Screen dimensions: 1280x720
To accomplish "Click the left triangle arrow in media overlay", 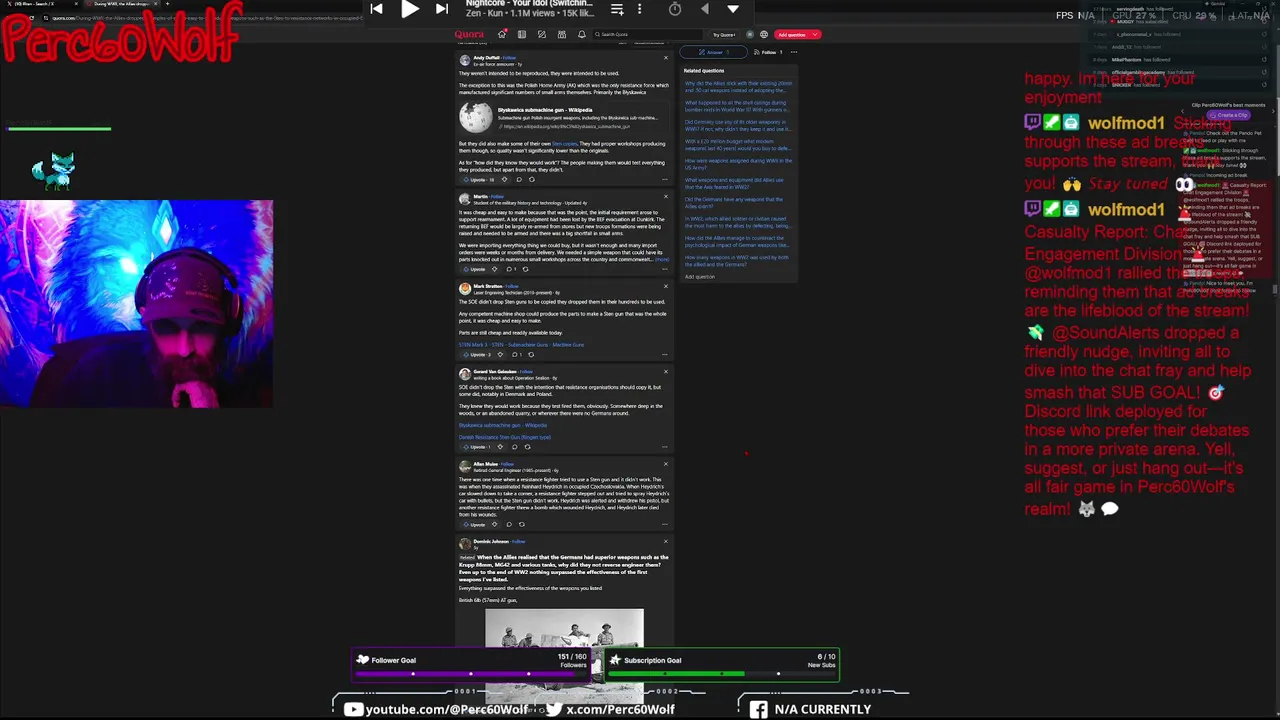I will pyautogui.click(x=705, y=9).
